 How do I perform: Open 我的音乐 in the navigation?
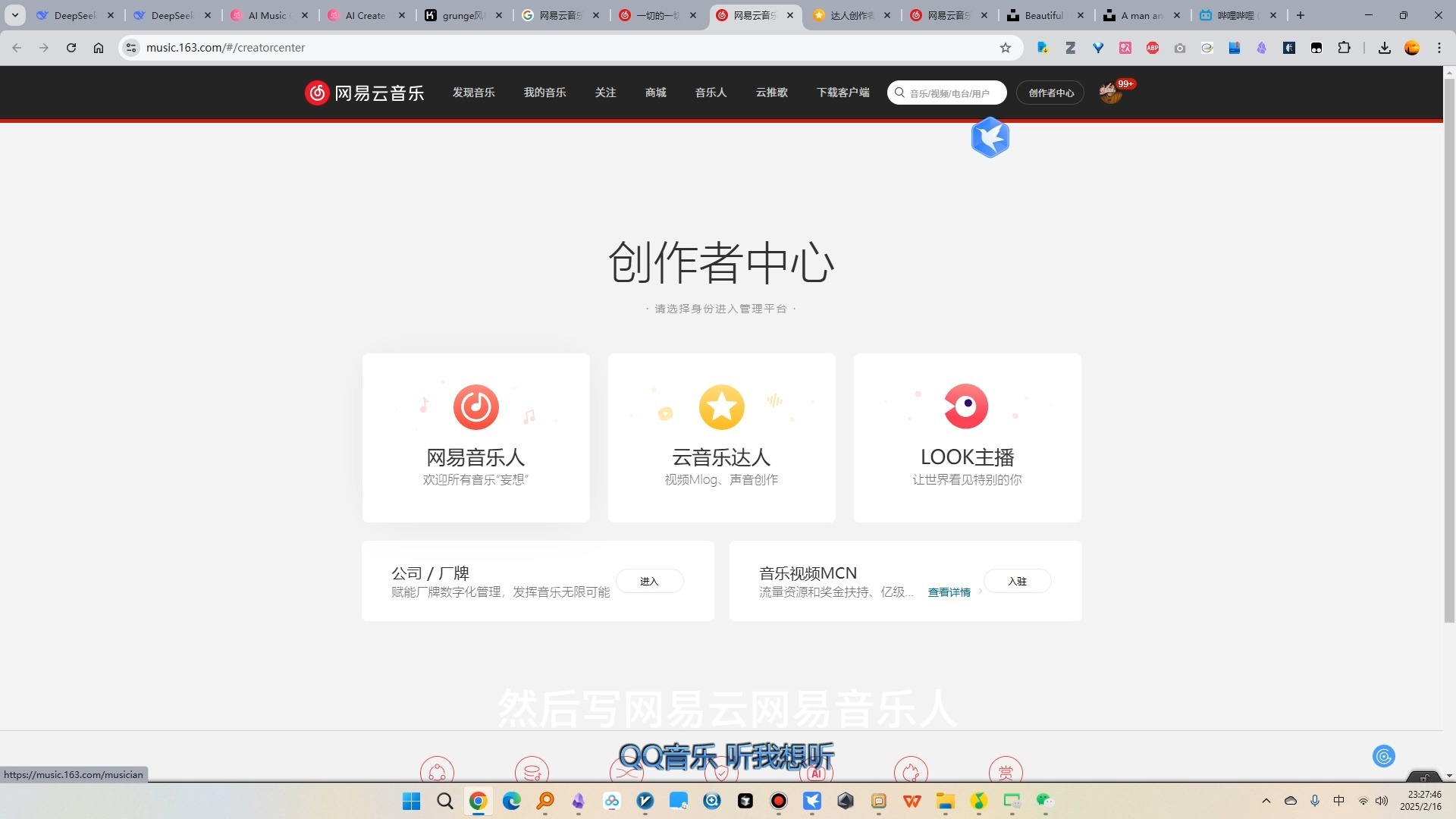tap(544, 93)
